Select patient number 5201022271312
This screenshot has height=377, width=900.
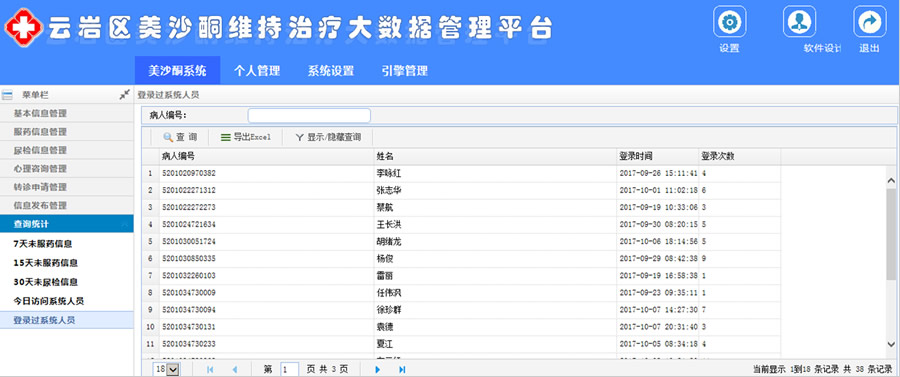[189, 190]
